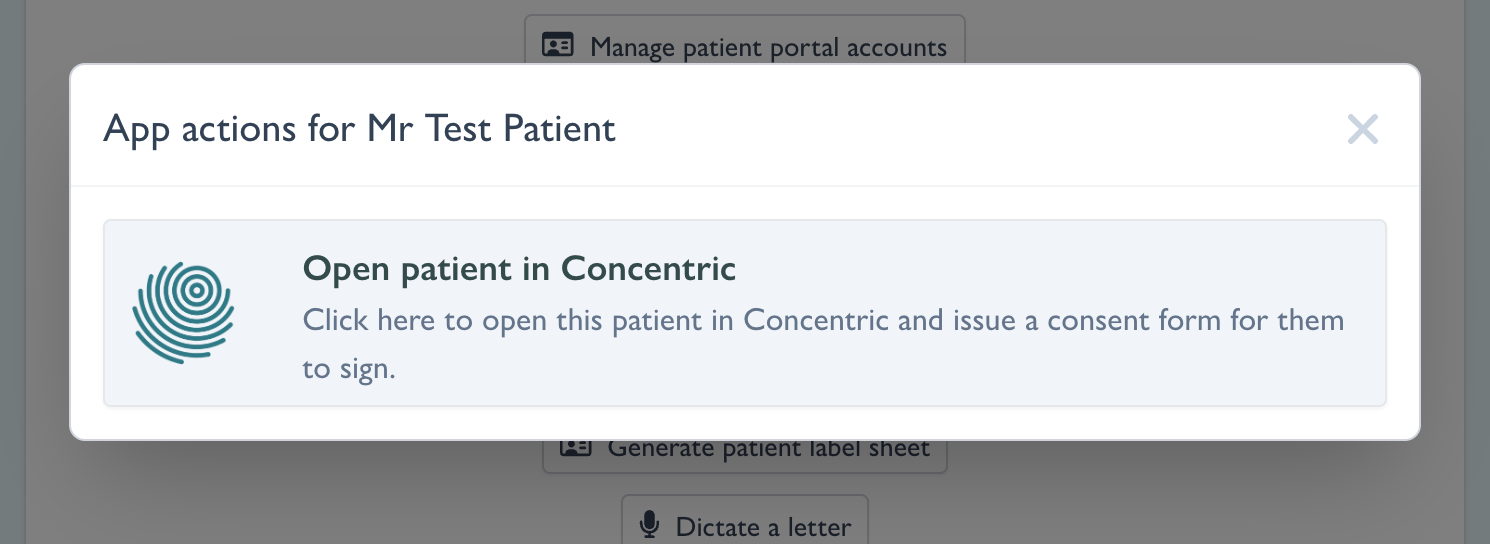This screenshot has height=544, width=1490.
Task: Click the word 'Concentric' in the card heading
Action: (648, 269)
